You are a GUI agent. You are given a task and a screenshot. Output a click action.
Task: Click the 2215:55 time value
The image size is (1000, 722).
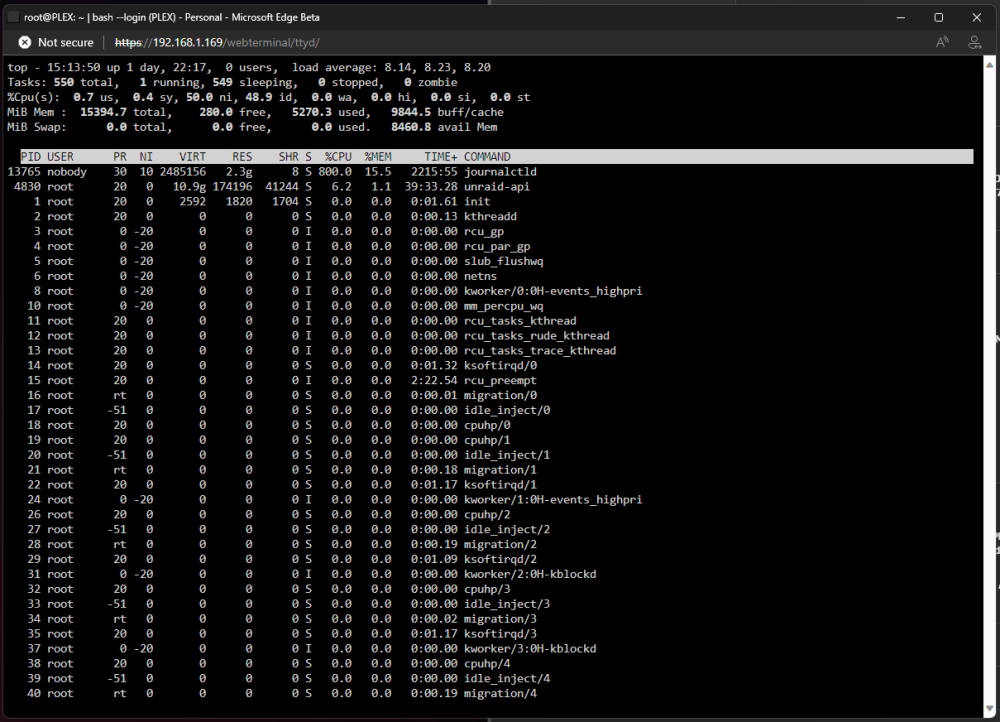tap(434, 172)
